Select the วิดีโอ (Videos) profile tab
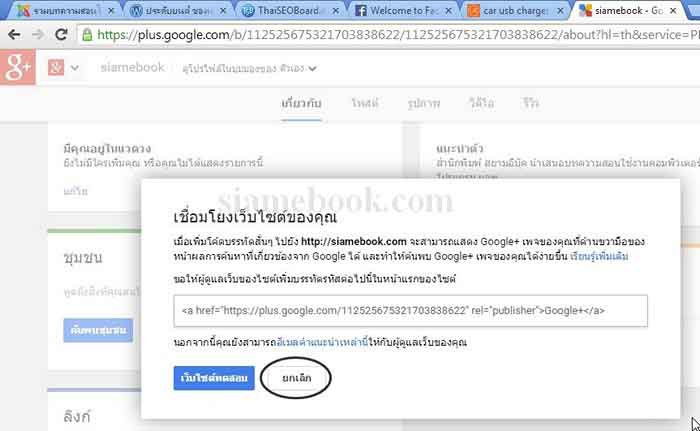 (x=481, y=104)
